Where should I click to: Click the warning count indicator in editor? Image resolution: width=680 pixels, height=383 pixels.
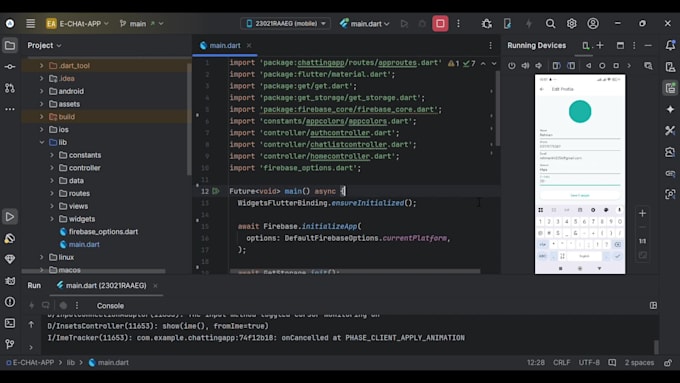pos(453,63)
